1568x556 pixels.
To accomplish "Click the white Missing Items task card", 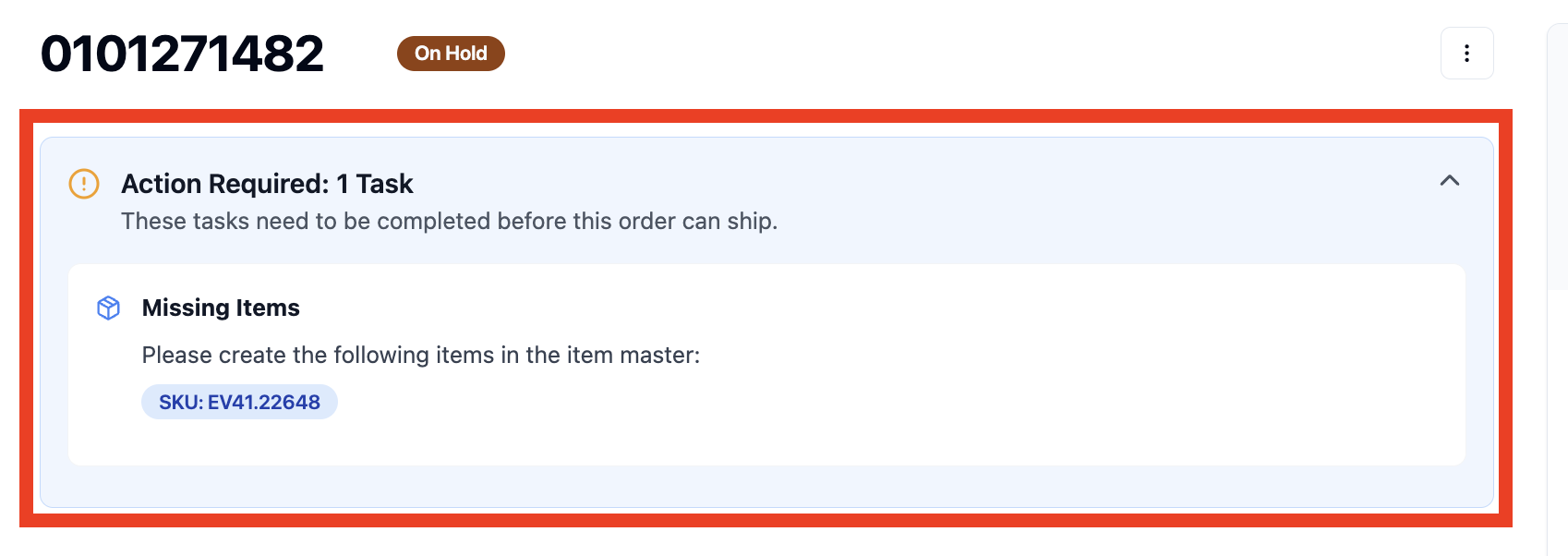I will pos(766,365).
